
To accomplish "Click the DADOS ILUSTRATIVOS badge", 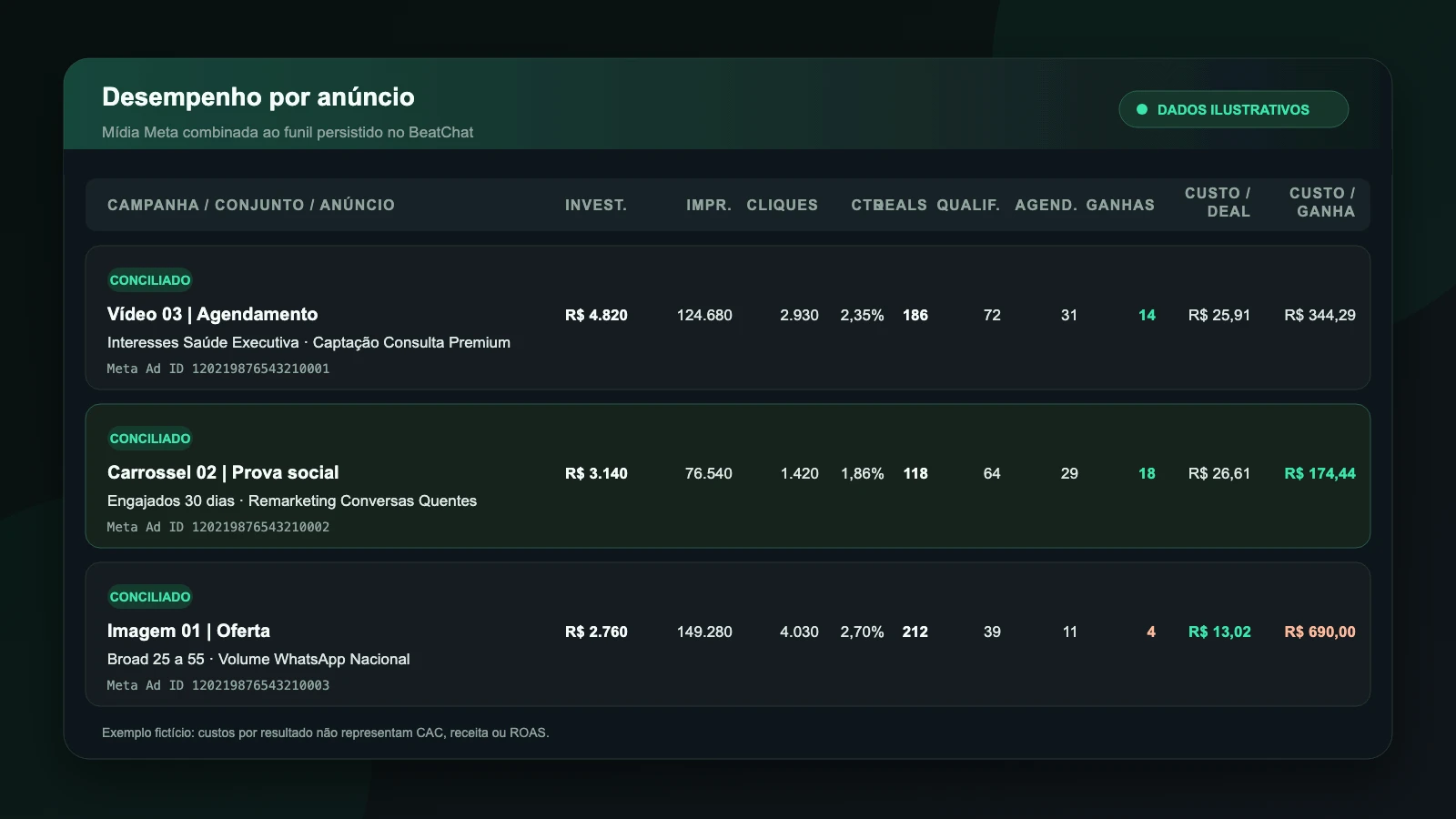I will pos(1233,109).
